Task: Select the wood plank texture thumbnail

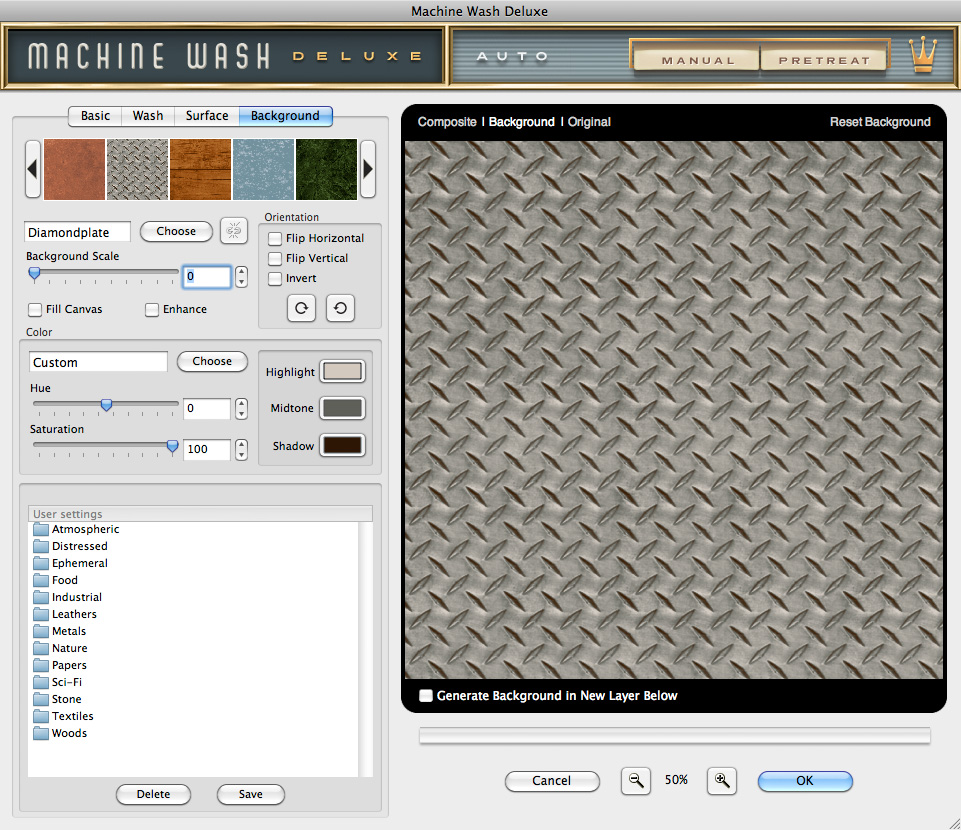Action: tap(200, 169)
